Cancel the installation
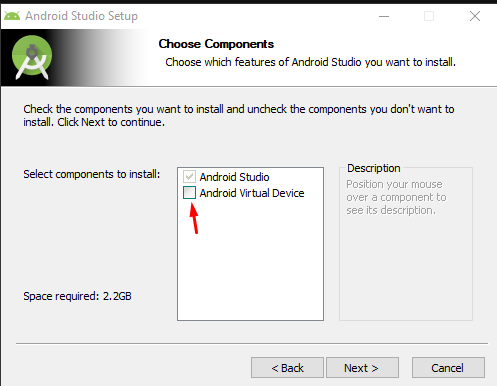Screen dimensions: 497x386 [x=448, y=368]
